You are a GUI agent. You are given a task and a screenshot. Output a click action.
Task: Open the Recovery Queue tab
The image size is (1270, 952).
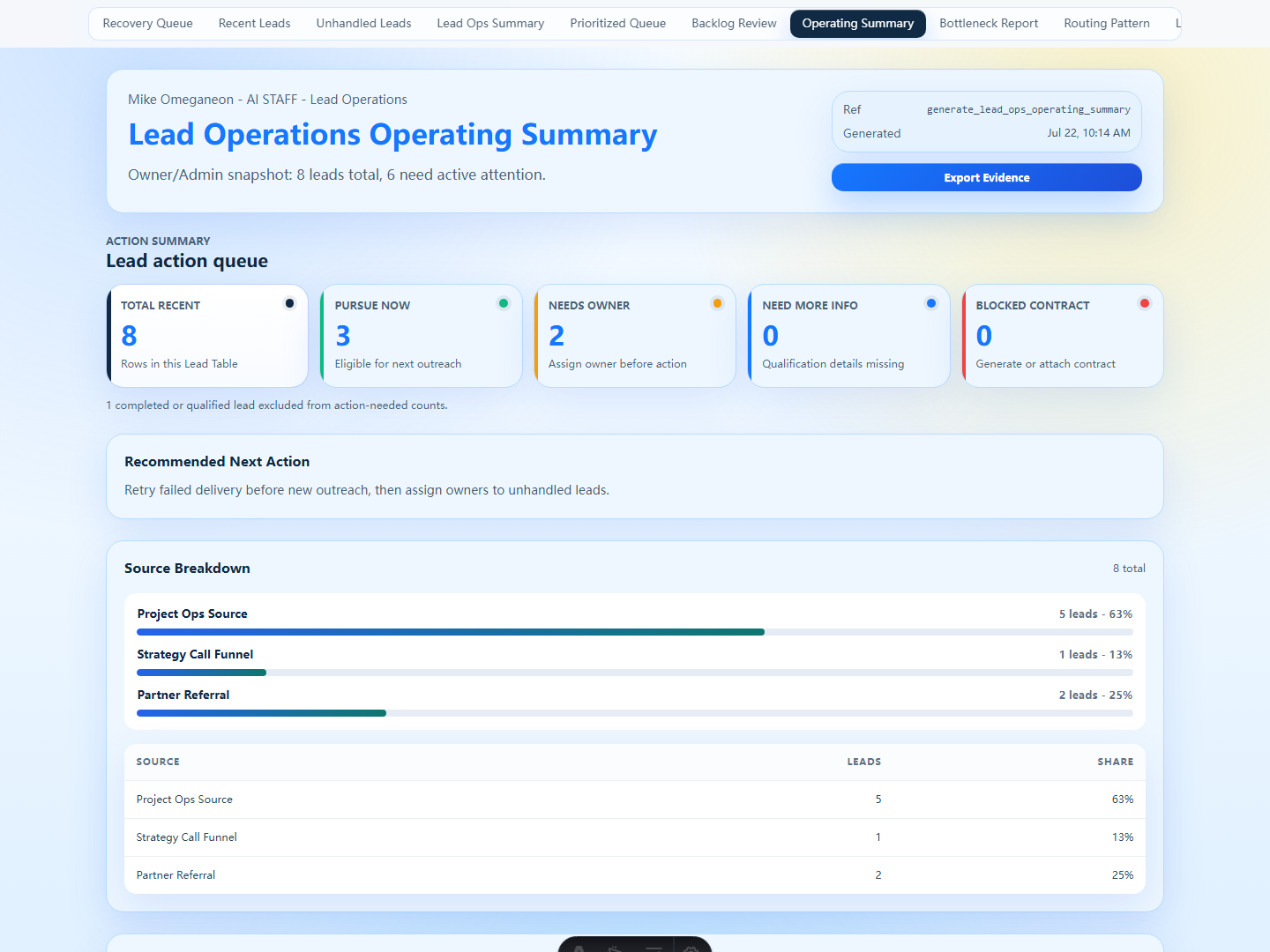(147, 24)
